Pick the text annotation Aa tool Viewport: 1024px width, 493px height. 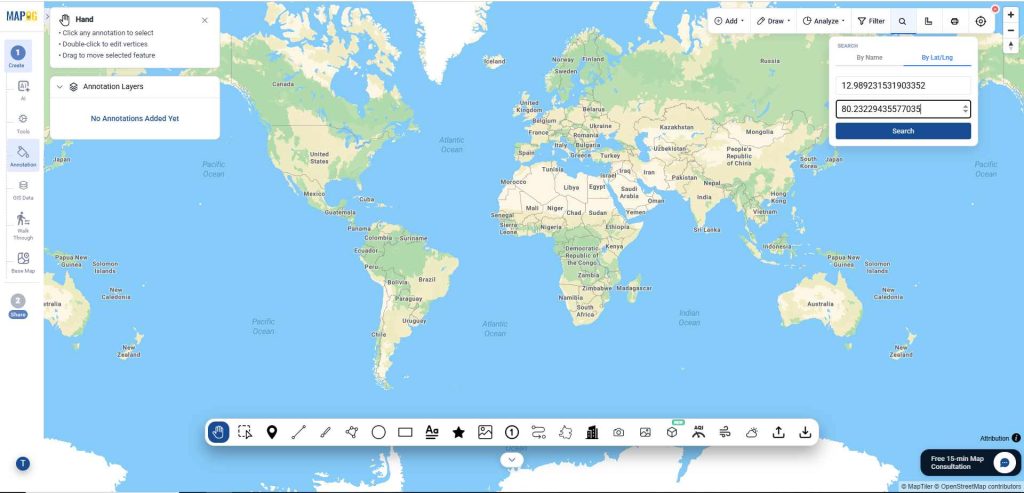[x=432, y=432]
